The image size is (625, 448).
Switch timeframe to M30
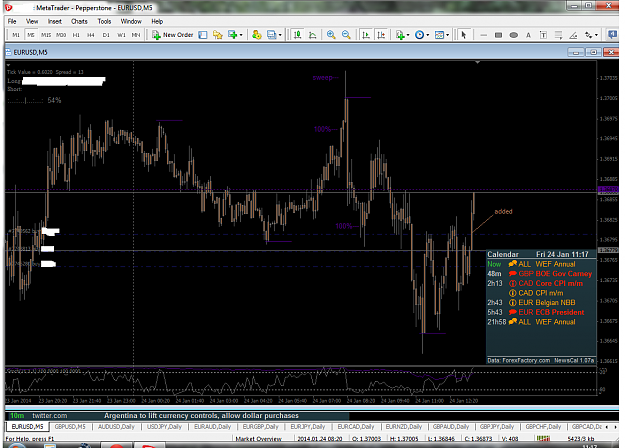[x=61, y=35]
